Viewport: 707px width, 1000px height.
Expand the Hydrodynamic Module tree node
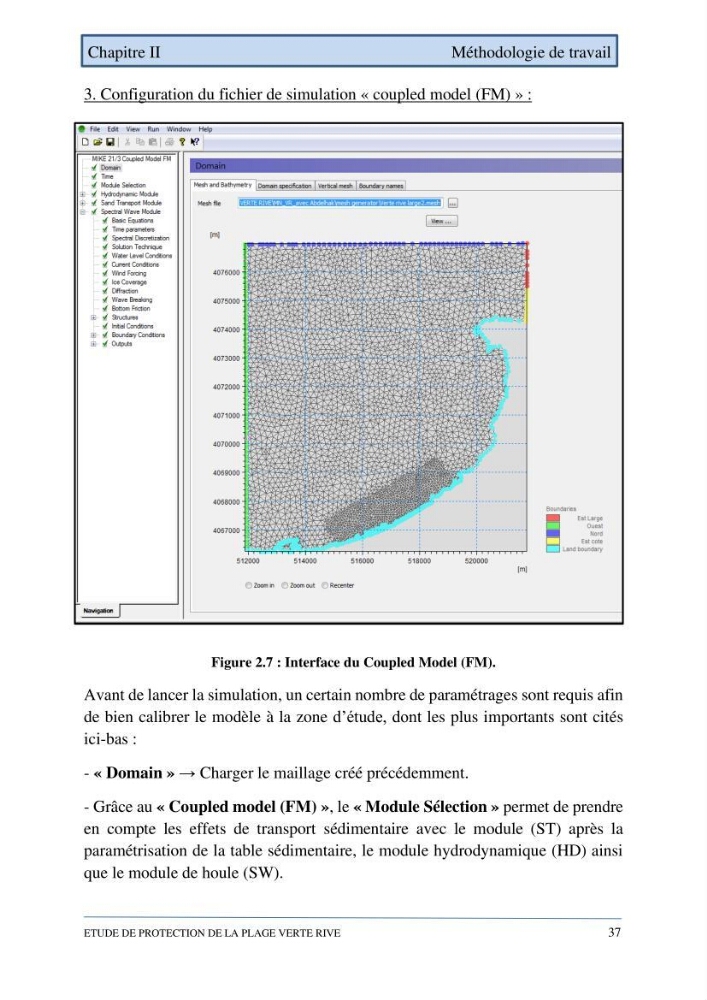coord(82,194)
